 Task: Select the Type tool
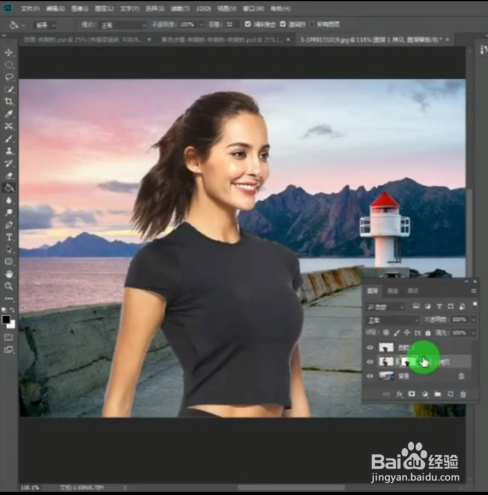pyautogui.click(x=9, y=237)
